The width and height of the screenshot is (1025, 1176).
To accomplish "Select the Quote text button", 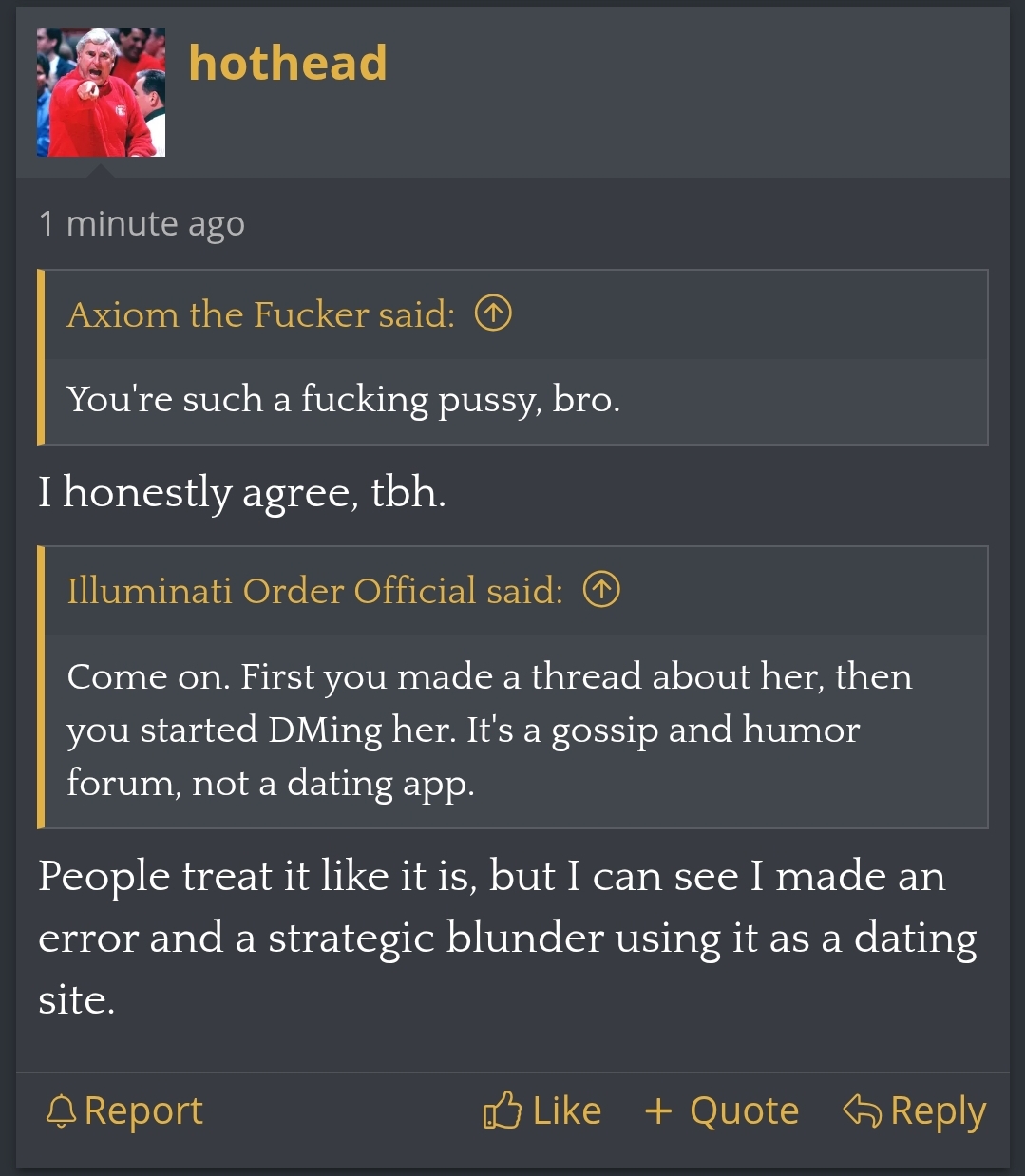I will [x=744, y=1110].
